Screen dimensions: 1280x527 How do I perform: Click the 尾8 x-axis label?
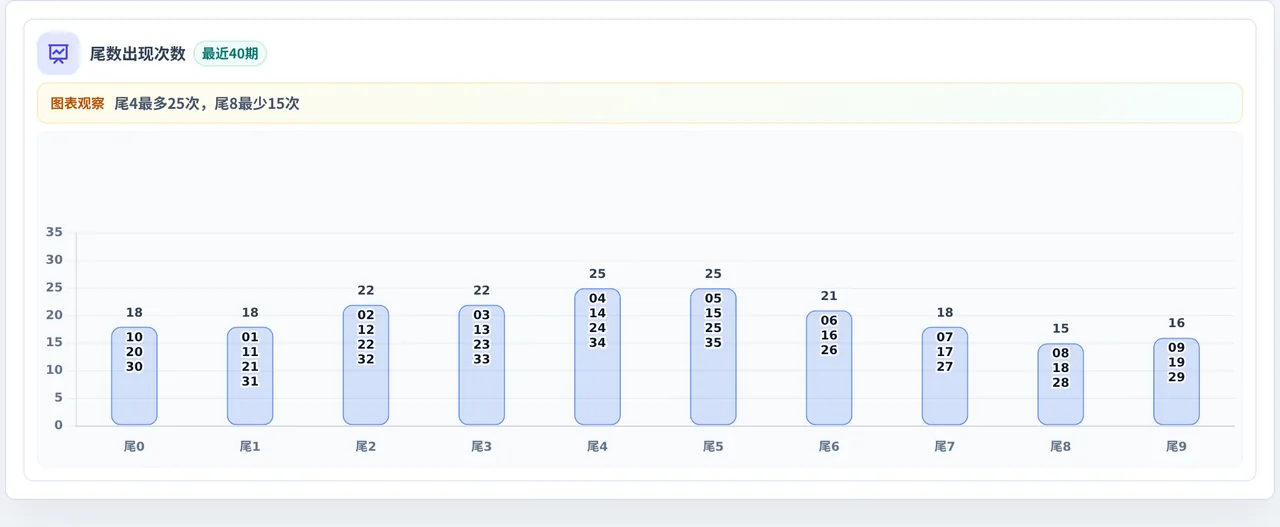1061,447
